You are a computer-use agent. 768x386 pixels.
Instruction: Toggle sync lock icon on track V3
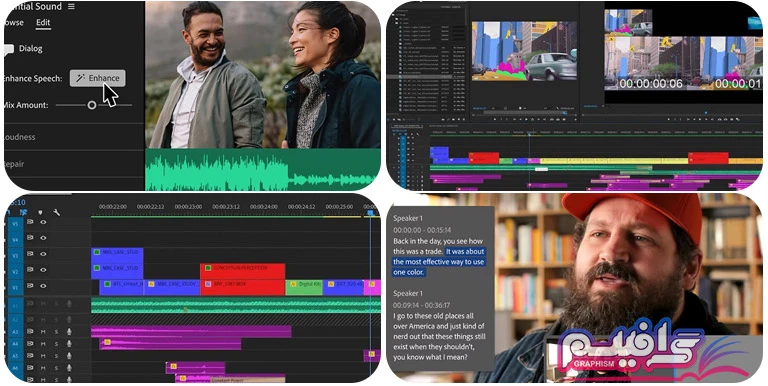pos(30,254)
